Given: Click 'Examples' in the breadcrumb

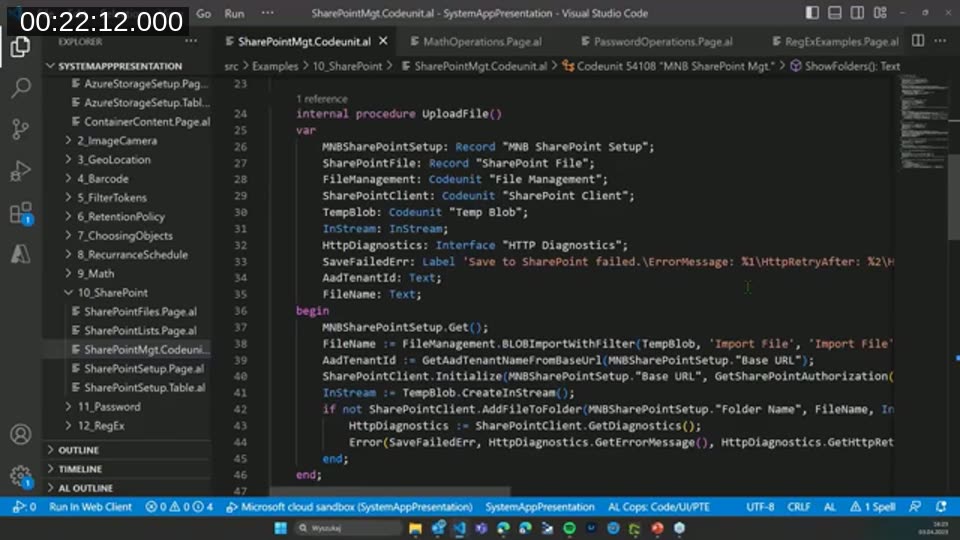Looking at the screenshot, I should tap(275, 66).
